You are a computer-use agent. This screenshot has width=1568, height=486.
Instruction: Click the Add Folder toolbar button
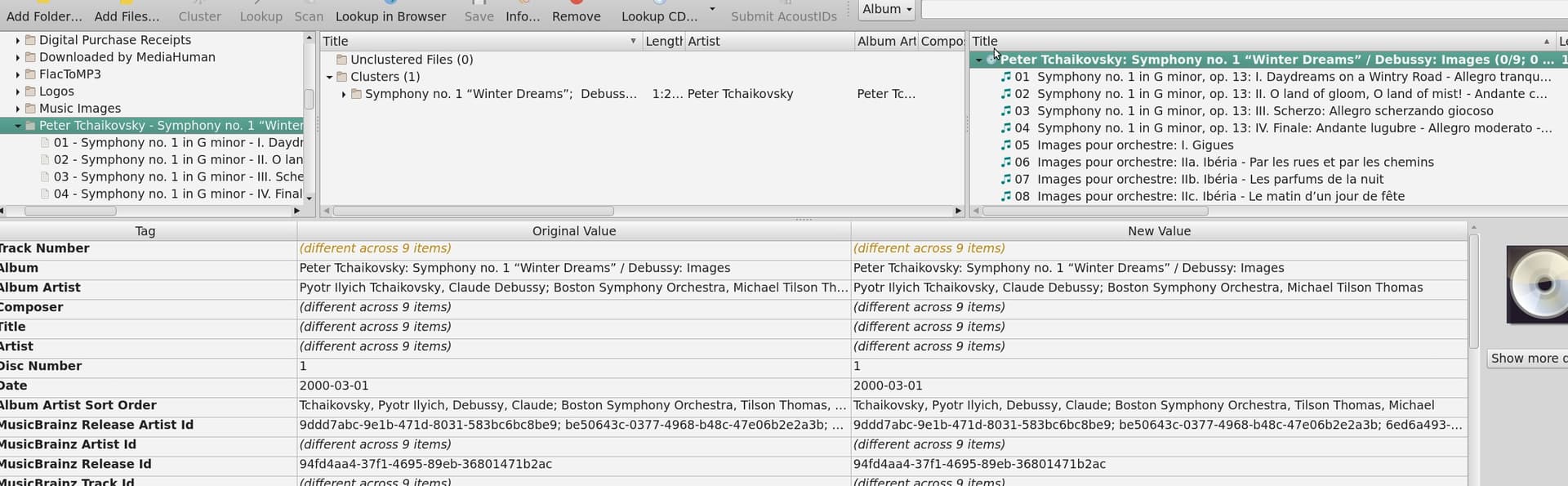44,16
